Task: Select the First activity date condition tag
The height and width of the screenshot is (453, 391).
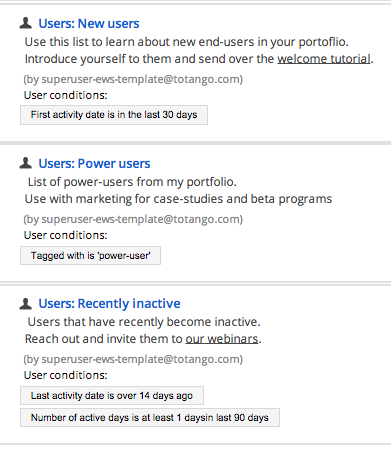Action: (114, 115)
